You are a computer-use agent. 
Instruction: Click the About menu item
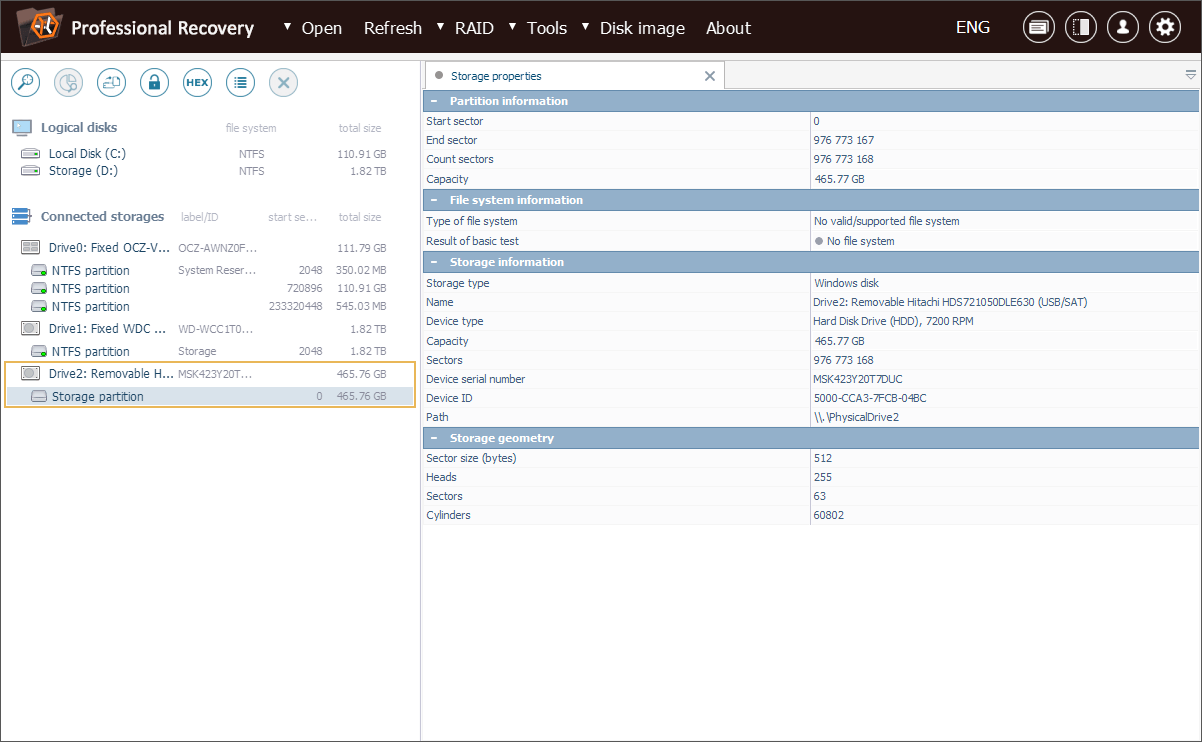[728, 28]
